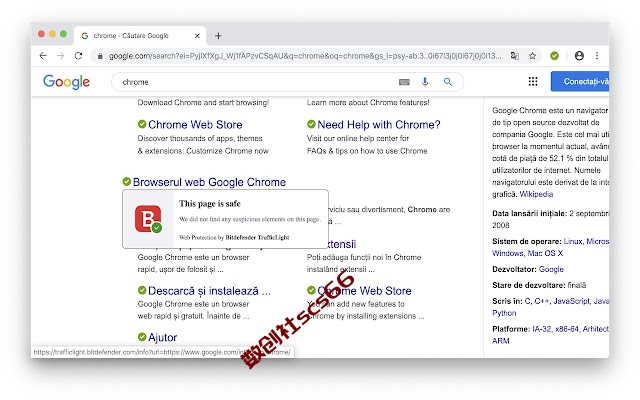The width and height of the screenshot is (640, 400).
Task: Open the translate page icon
Action: [x=515, y=56]
